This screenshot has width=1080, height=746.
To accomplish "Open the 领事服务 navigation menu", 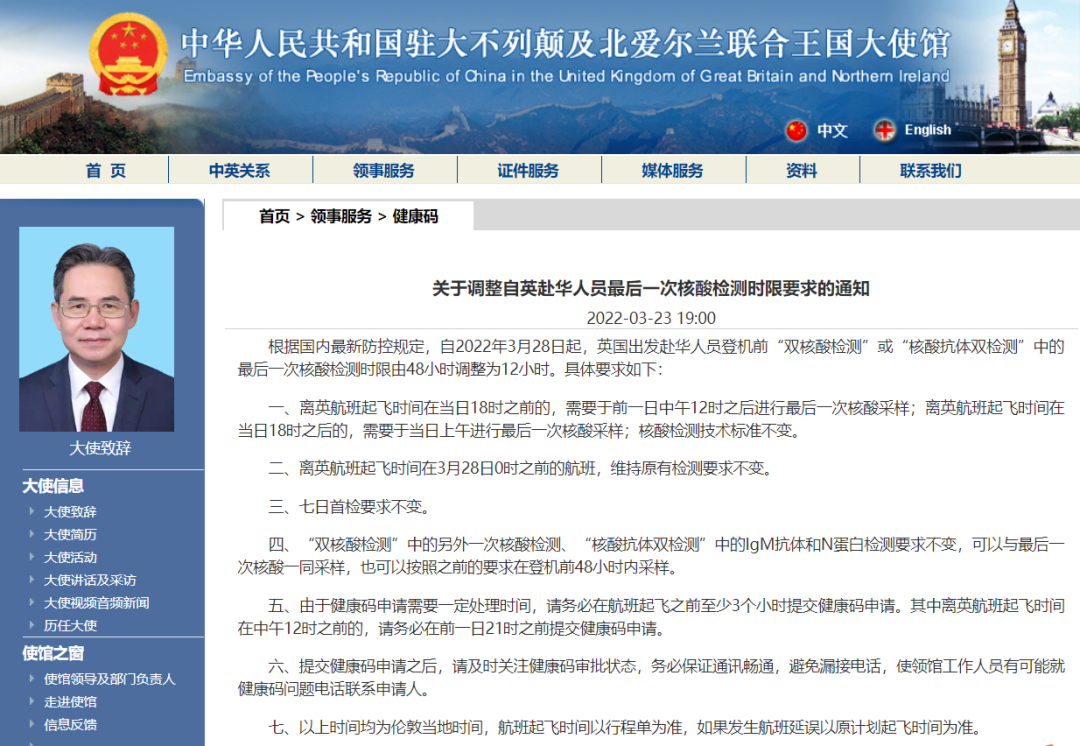I will (386, 169).
